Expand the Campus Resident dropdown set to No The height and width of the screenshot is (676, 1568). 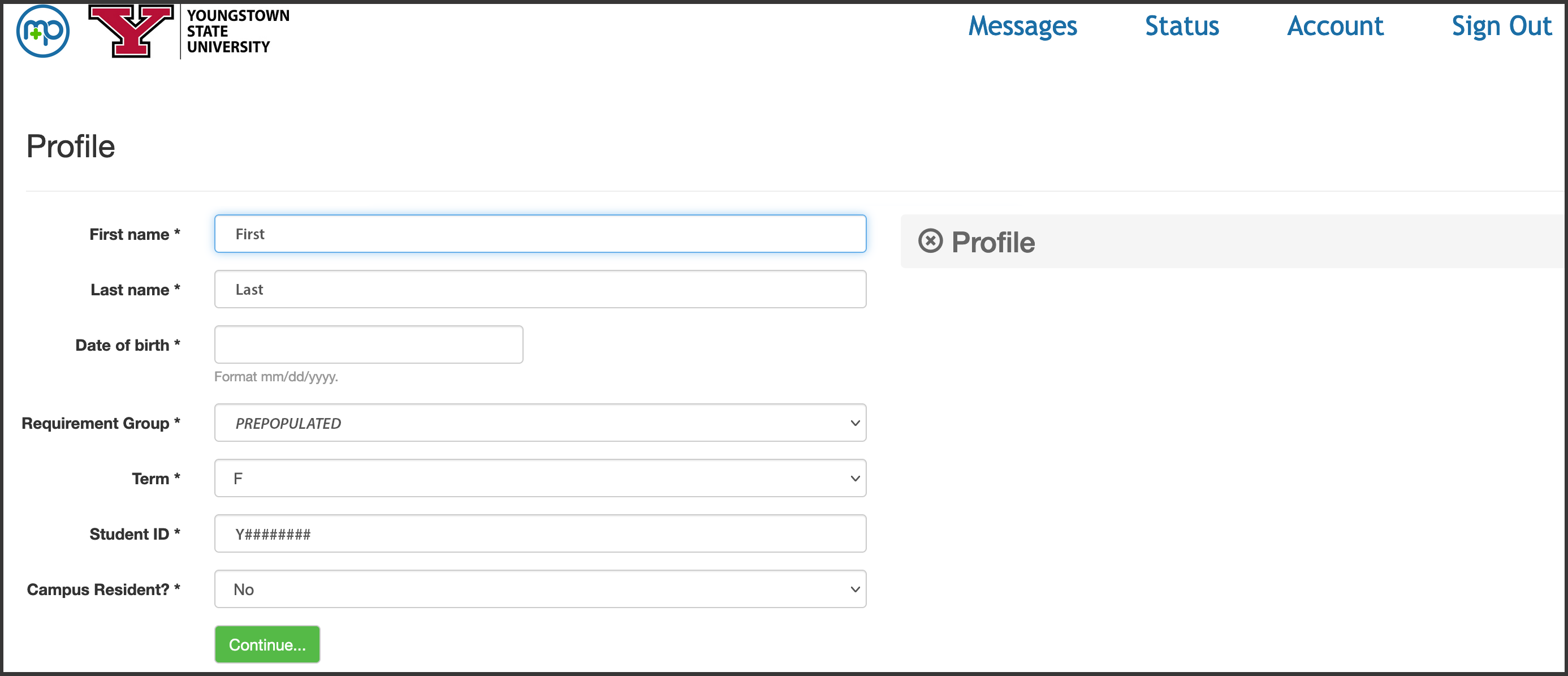coord(540,589)
